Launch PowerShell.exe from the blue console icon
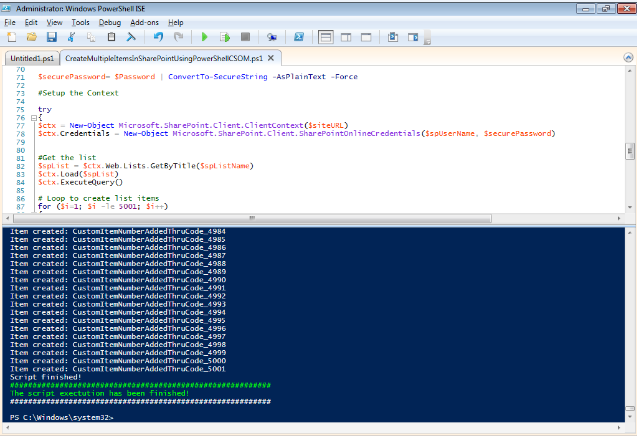 [x=299, y=37]
